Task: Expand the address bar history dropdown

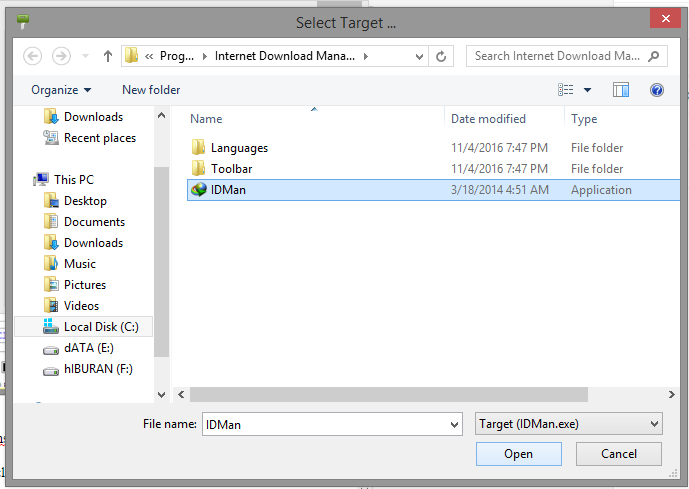Action: coord(419,56)
